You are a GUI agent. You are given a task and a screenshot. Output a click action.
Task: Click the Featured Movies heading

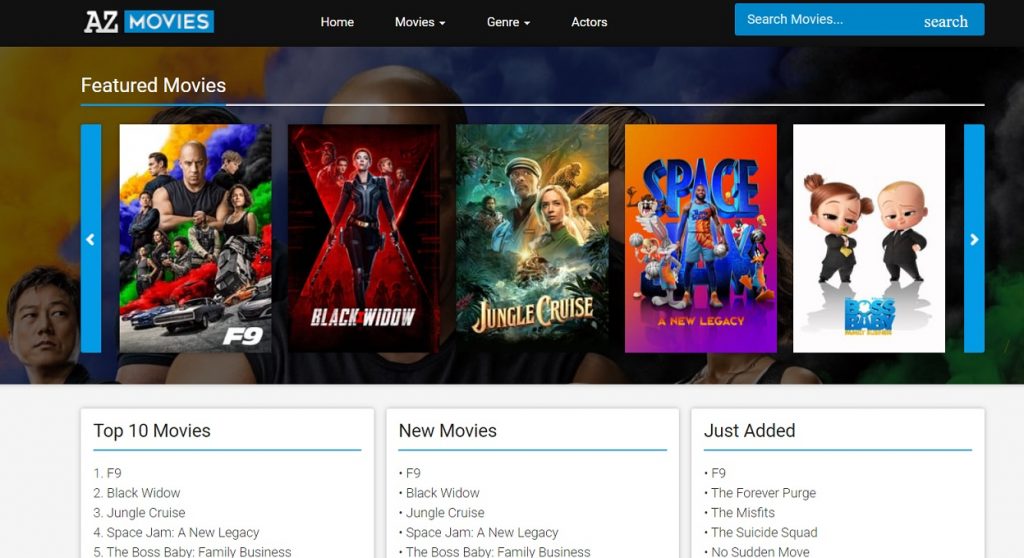coord(153,86)
